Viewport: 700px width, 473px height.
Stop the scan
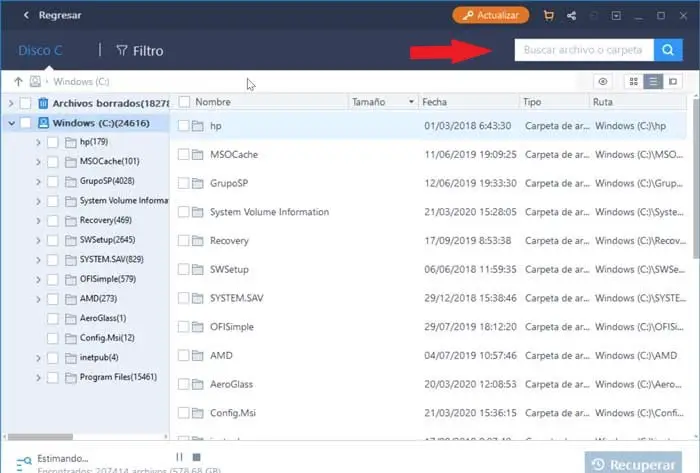(196, 457)
